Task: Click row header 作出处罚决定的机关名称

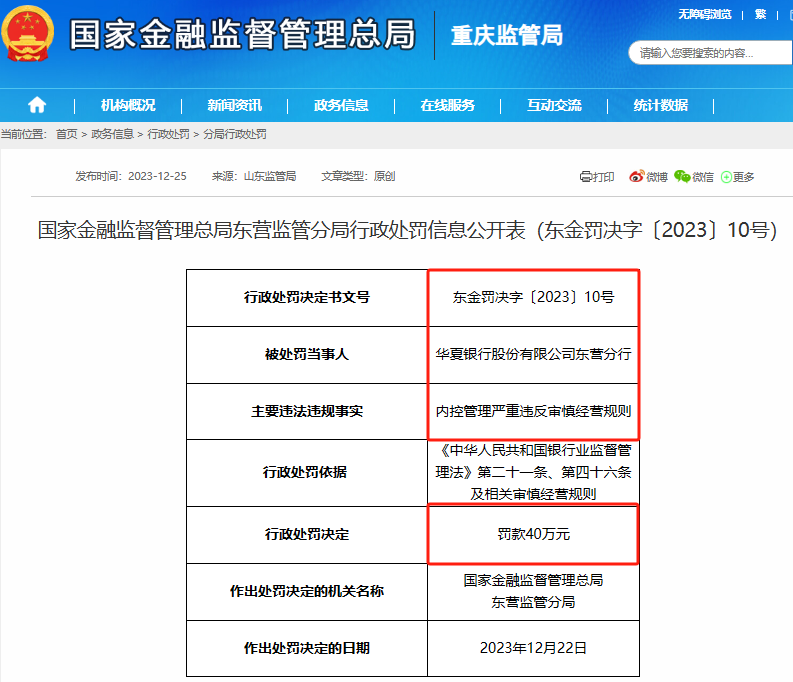Action: [307, 591]
